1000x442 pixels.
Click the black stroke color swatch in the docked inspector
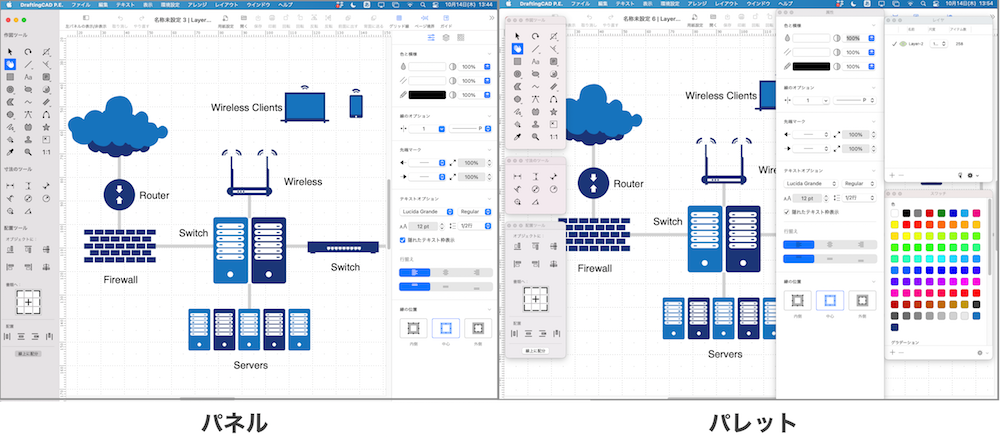(x=427, y=94)
